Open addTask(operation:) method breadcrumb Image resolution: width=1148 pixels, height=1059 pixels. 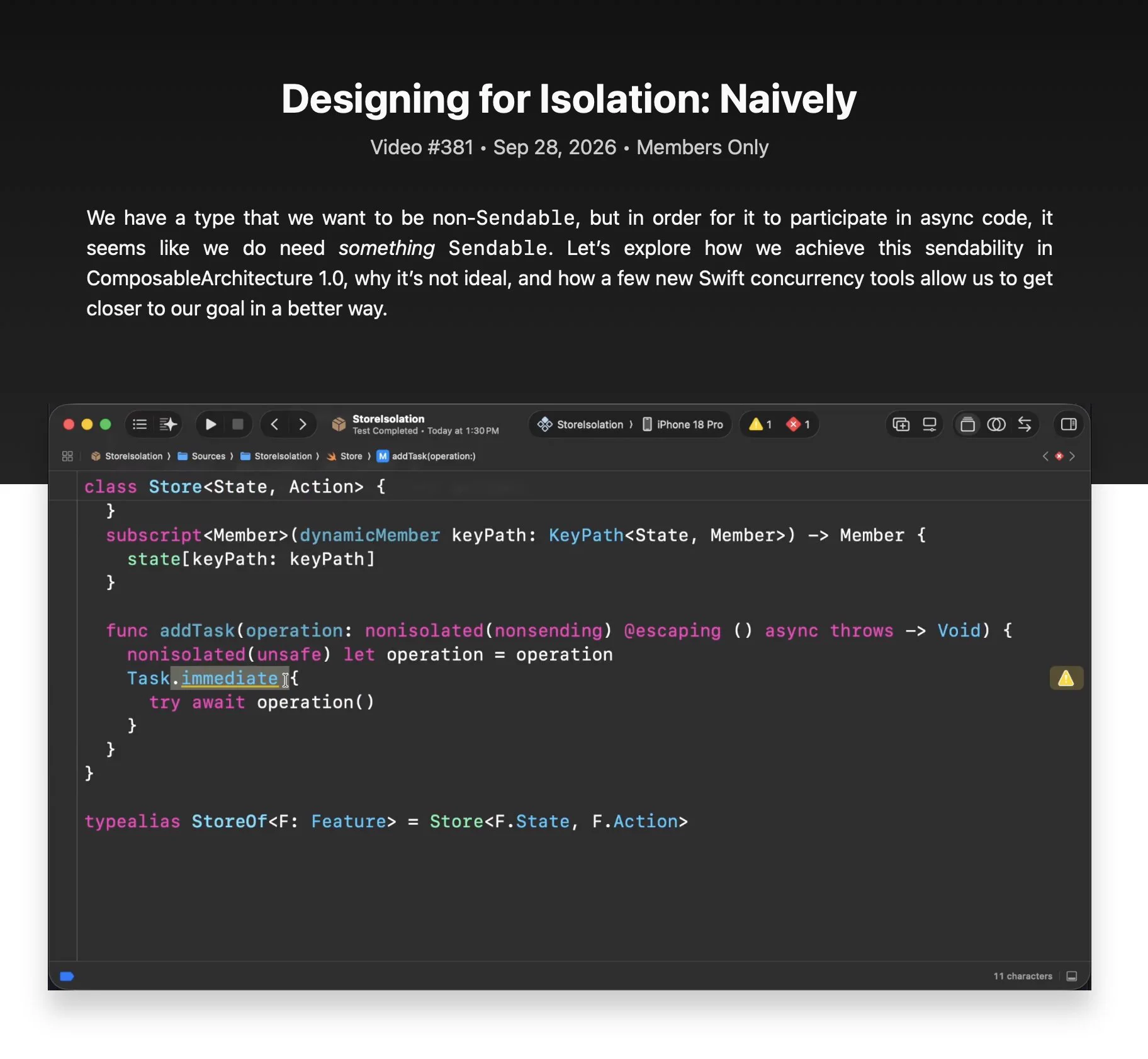tap(426, 456)
